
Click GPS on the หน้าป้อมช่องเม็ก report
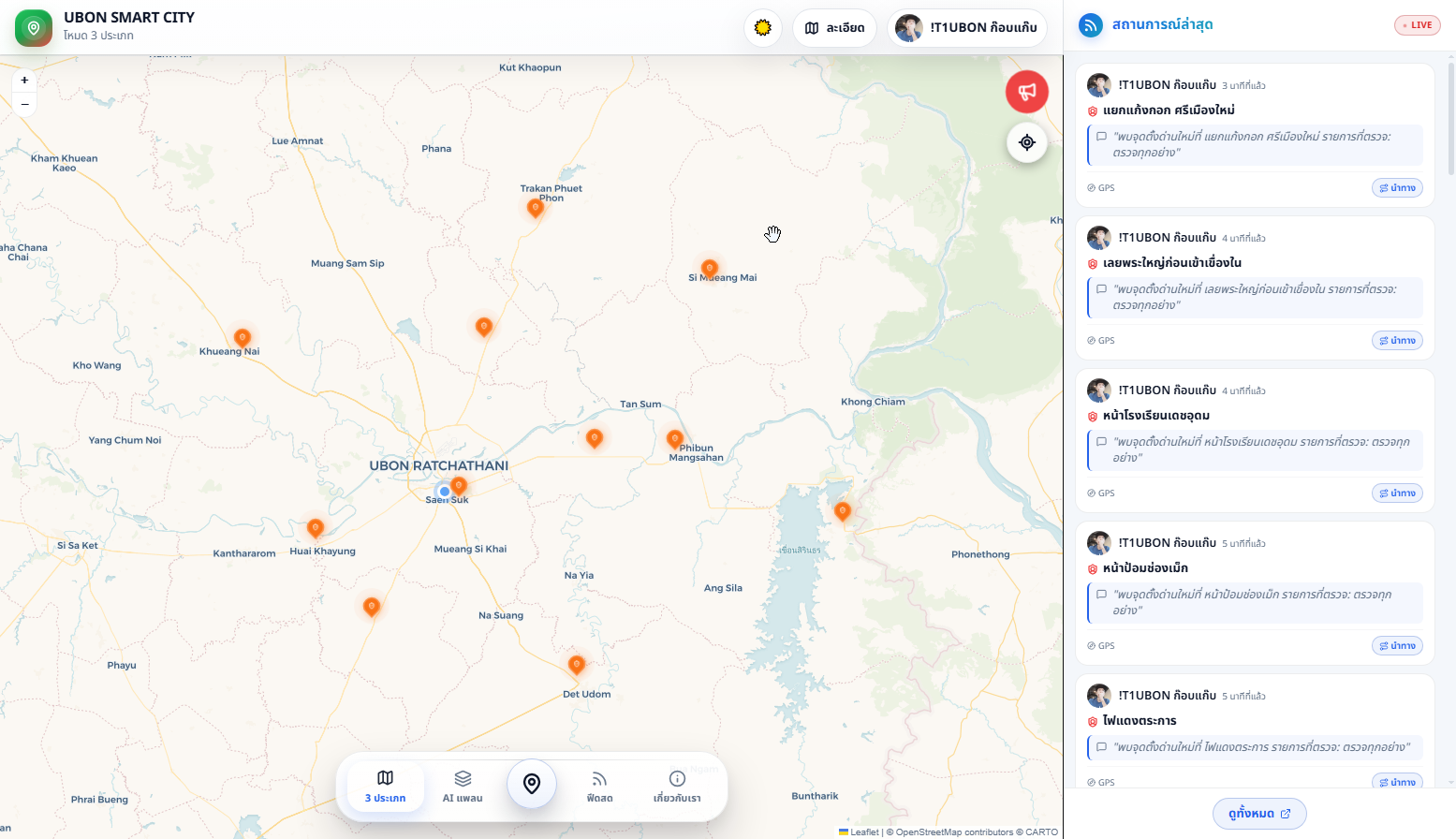tap(1099, 645)
